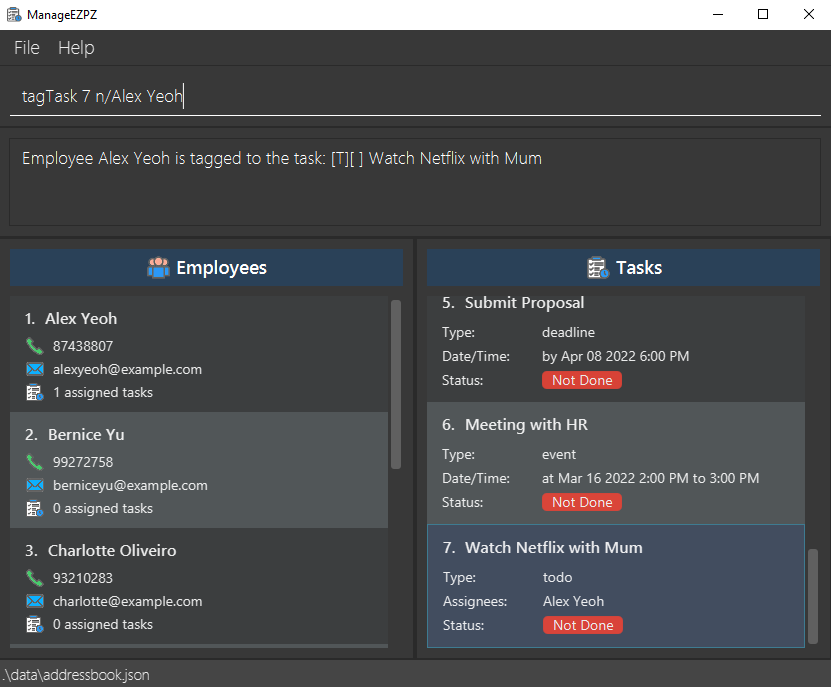Select the Submit Proposal task title
Image resolution: width=831 pixels, height=687 pixels.
tap(524, 303)
